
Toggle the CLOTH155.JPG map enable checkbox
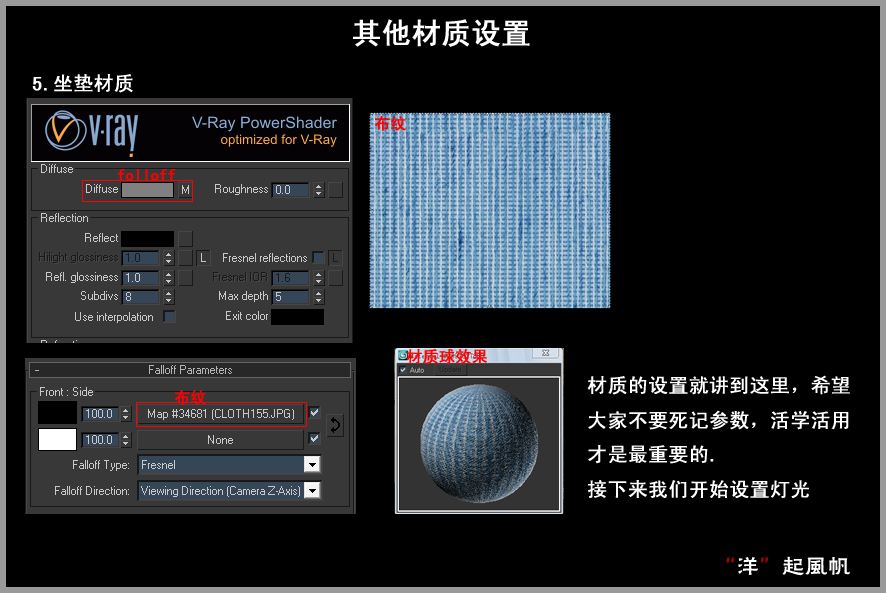(315, 413)
